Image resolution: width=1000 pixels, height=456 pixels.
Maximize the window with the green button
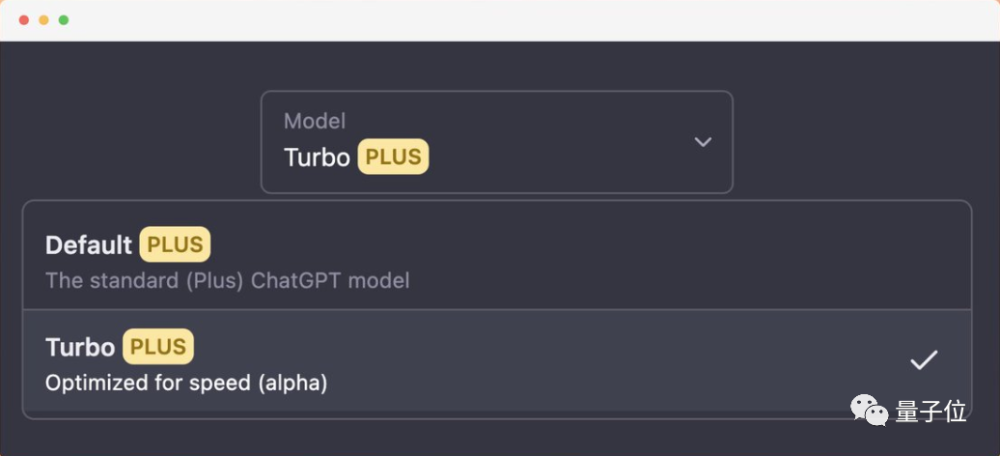point(64,20)
